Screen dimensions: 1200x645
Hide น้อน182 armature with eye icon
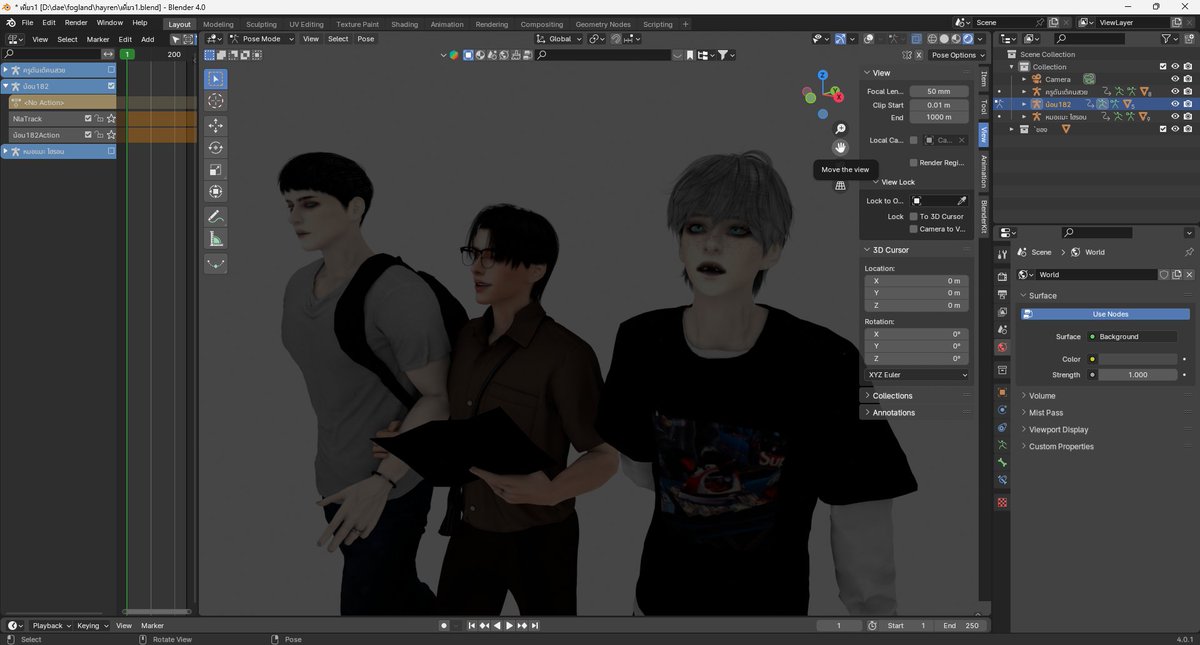(x=1175, y=104)
